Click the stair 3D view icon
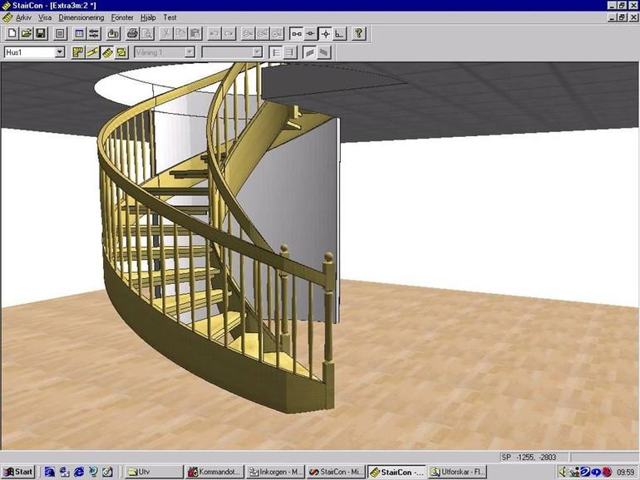 pyautogui.click(x=107, y=52)
